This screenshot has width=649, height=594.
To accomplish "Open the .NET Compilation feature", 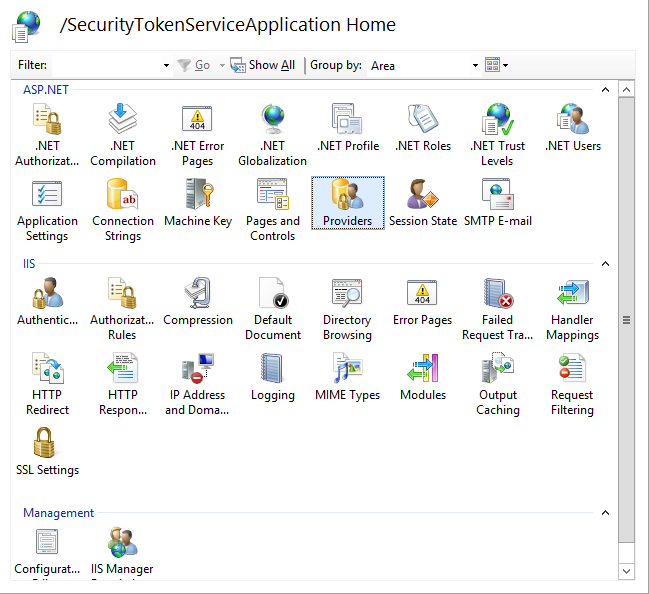I will click(123, 135).
